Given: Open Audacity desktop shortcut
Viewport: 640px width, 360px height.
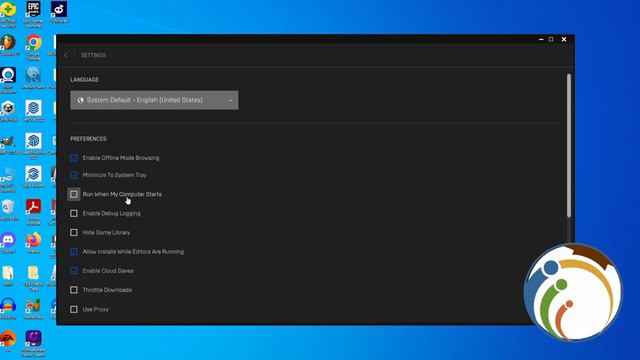Looking at the screenshot, I should [x=8, y=309].
